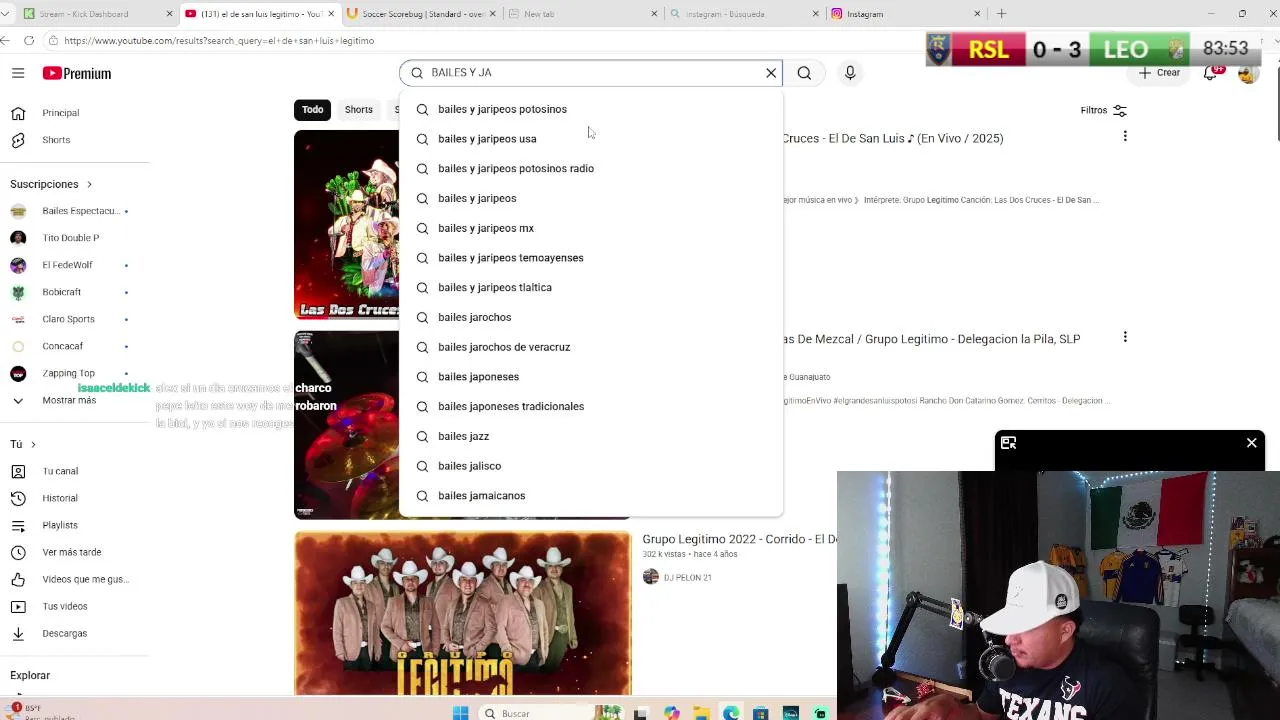Expand the Suscripciones section
Viewport: 1280px width, 720px height.
click(51, 184)
